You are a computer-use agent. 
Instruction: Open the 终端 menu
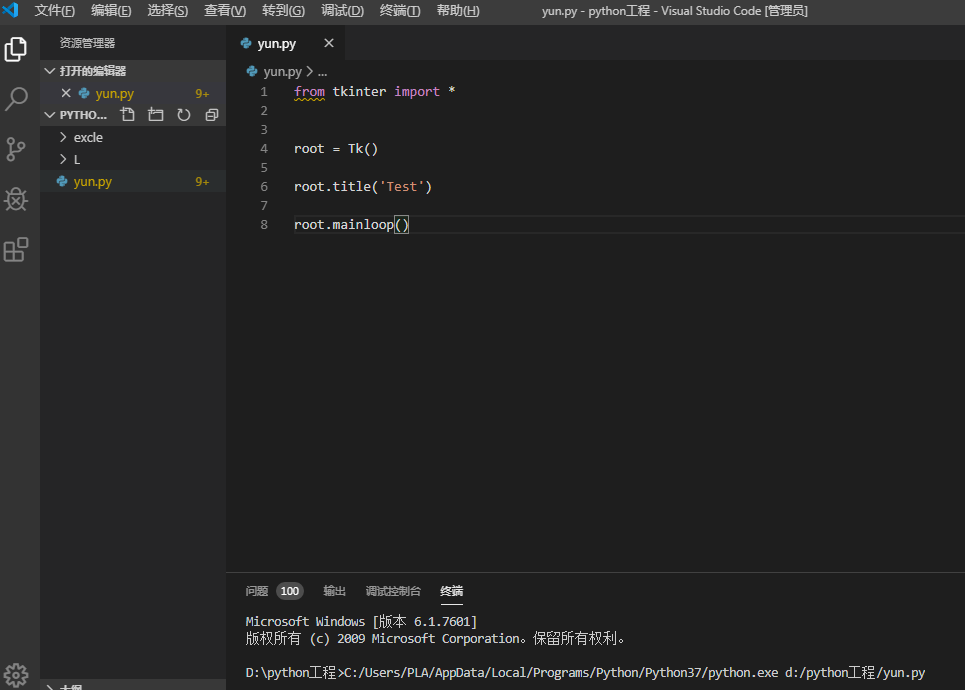398,11
